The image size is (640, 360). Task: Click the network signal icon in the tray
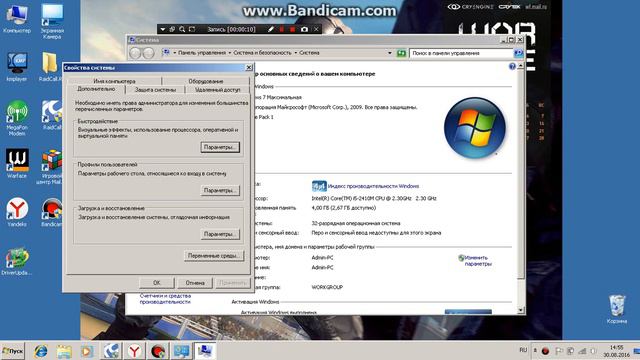click(x=582, y=351)
